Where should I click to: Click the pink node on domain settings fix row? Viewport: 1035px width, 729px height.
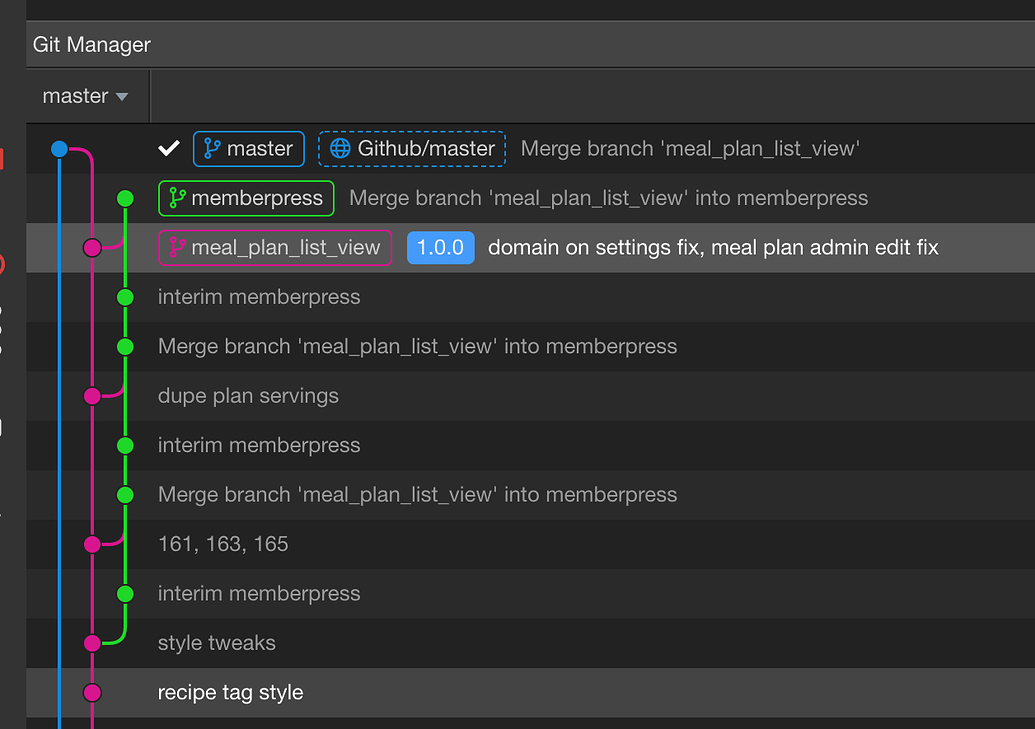[x=92, y=248]
